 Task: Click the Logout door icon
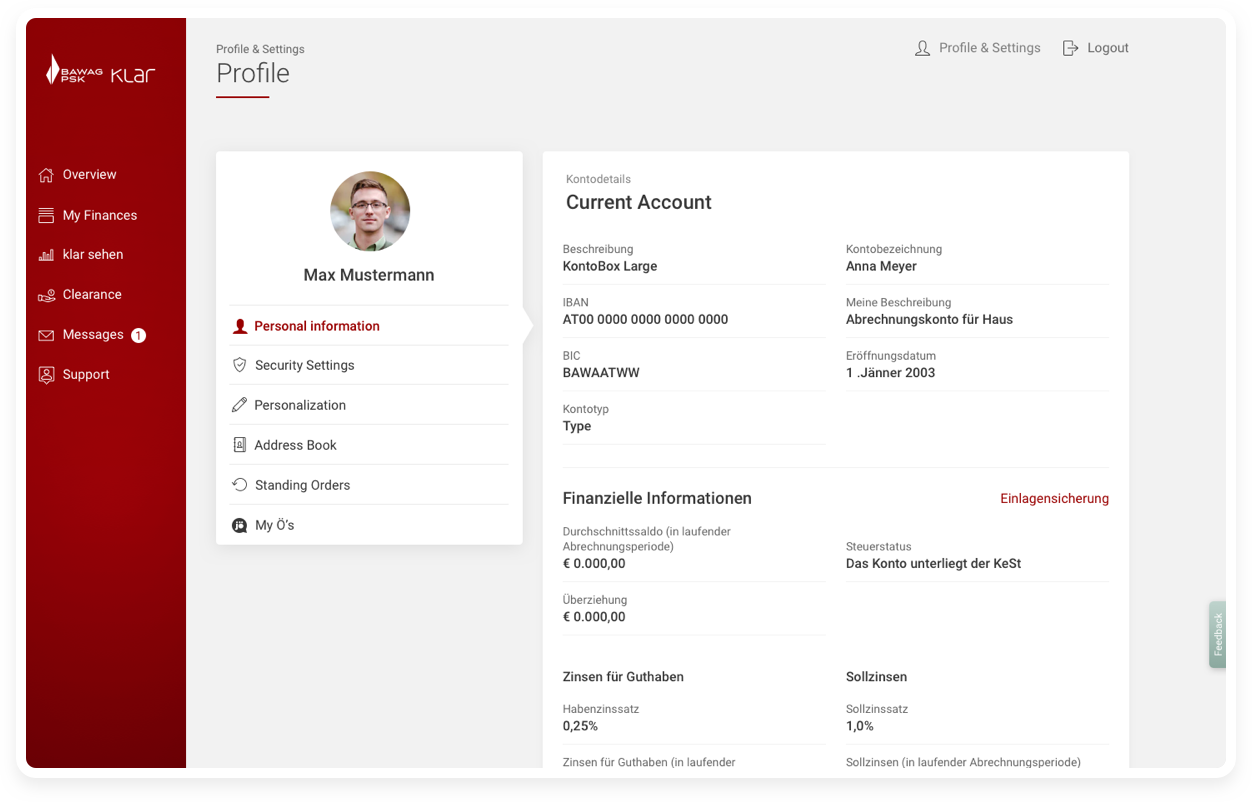[1070, 48]
